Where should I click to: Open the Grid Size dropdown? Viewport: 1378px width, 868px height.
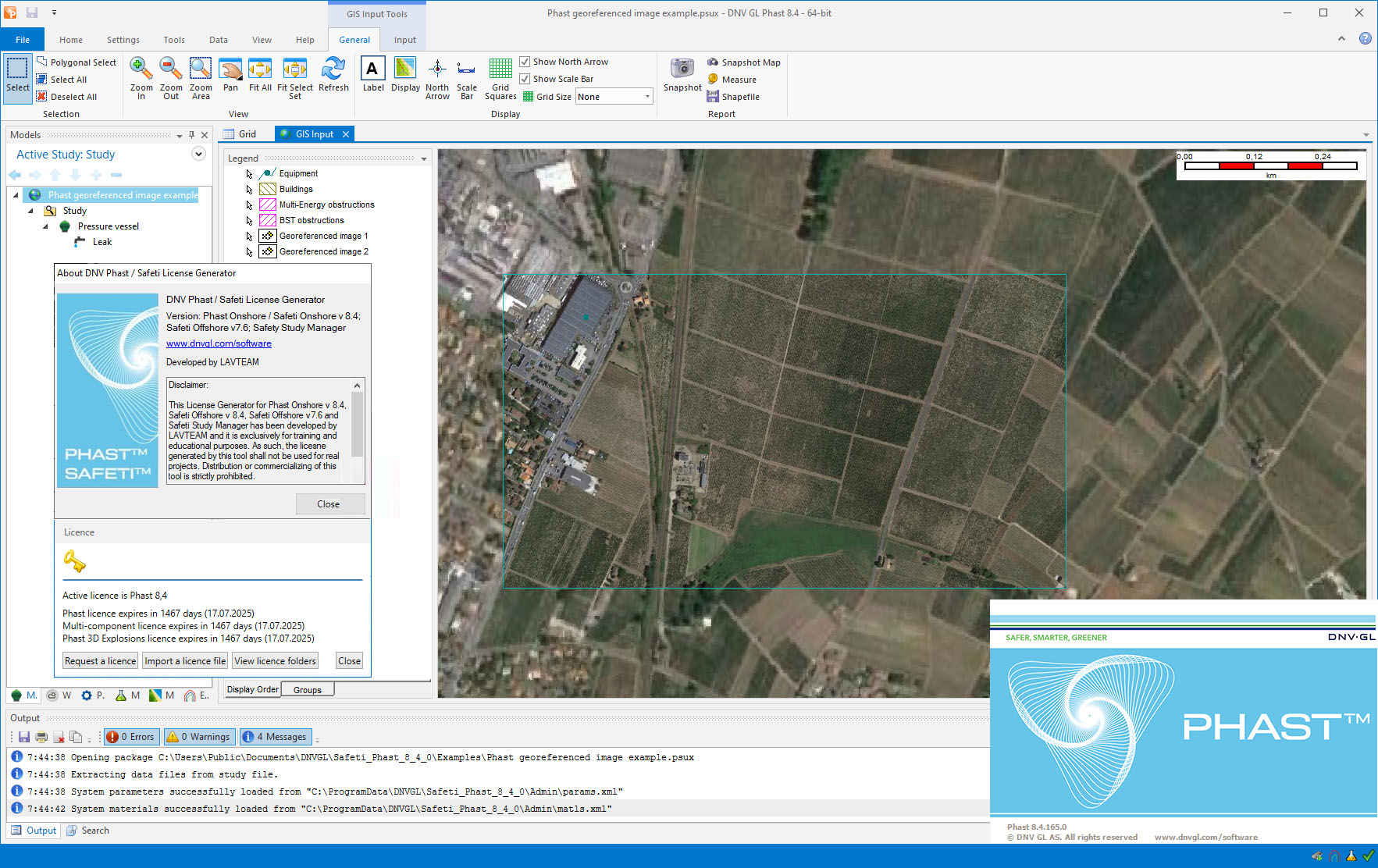point(647,97)
